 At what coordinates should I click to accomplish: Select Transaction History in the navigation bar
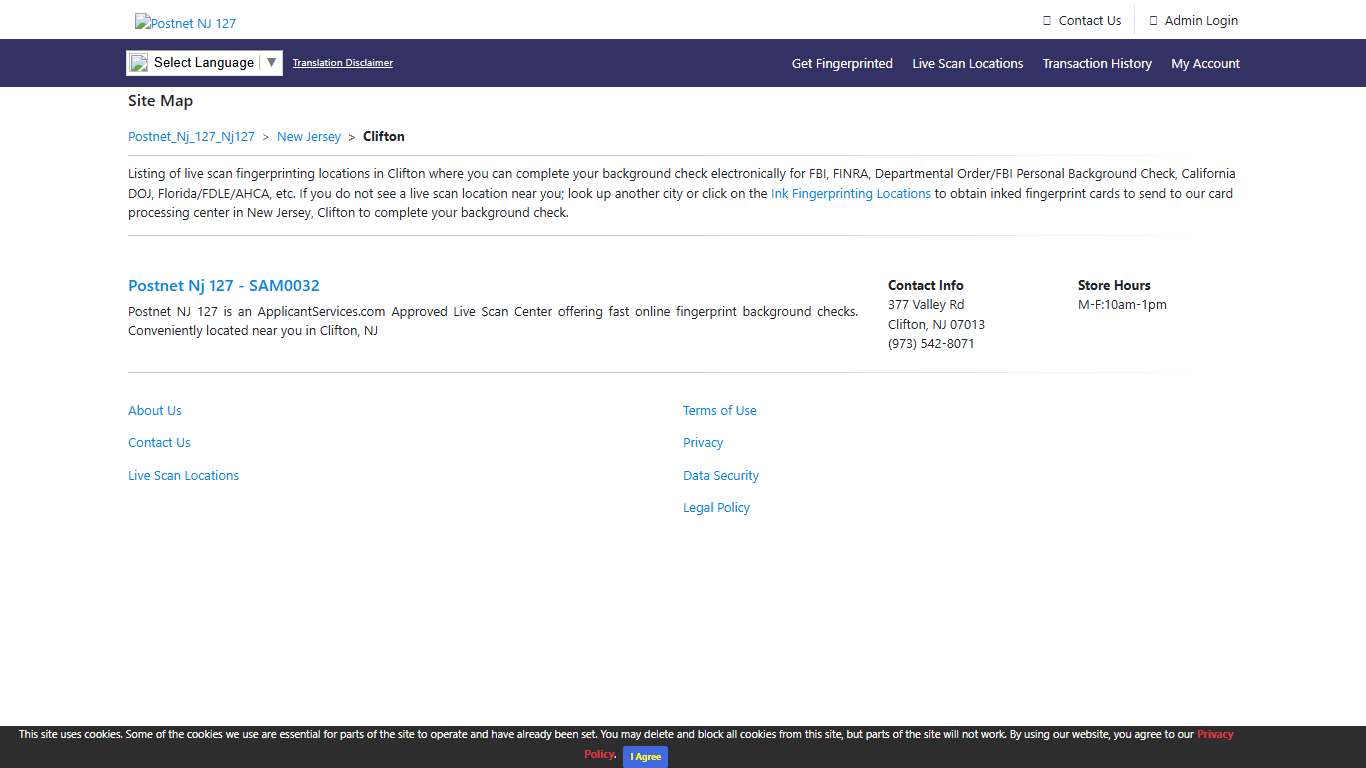click(x=1097, y=63)
